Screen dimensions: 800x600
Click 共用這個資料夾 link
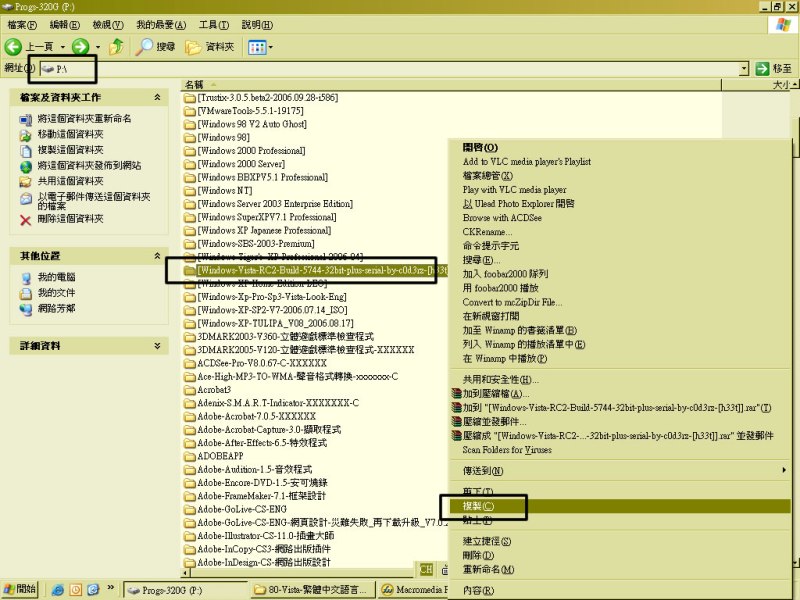(x=70, y=181)
